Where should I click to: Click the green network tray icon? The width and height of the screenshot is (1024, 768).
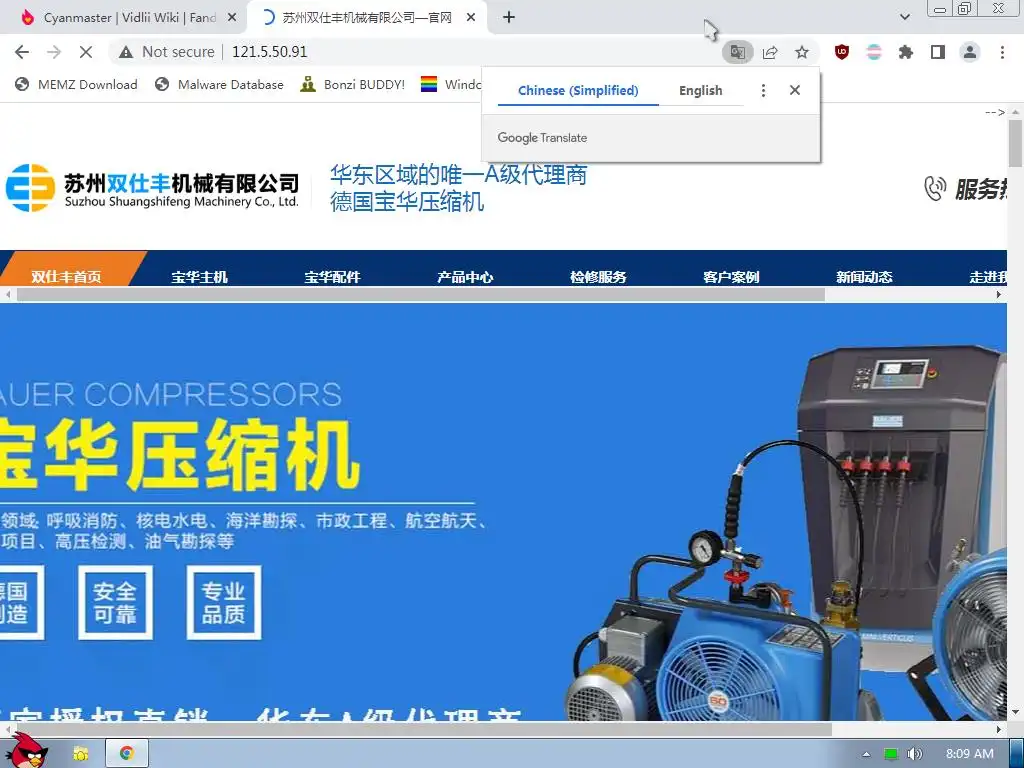click(x=891, y=754)
